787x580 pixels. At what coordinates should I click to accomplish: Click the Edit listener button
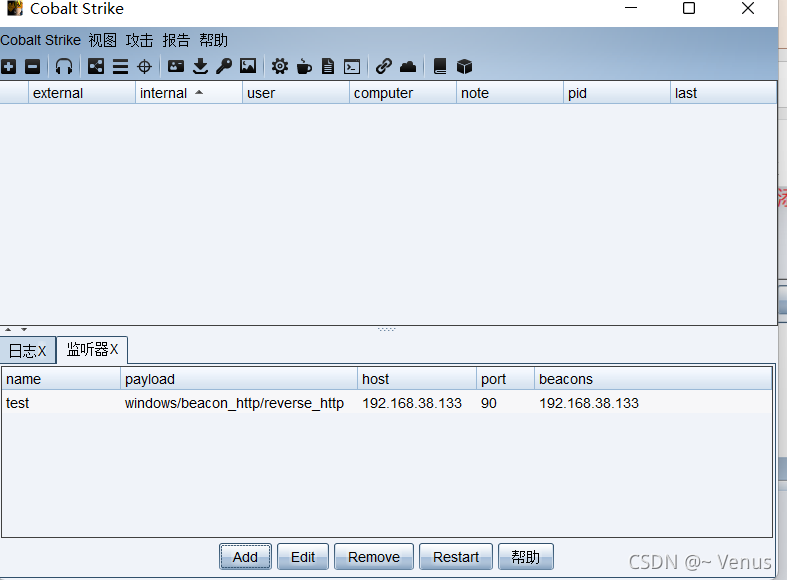[x=303, y=557]
